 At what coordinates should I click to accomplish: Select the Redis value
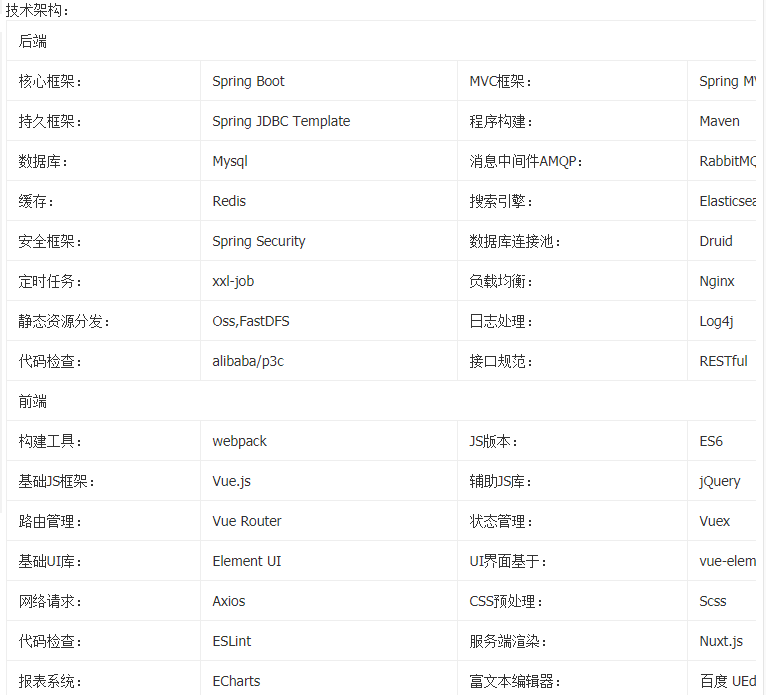click(x=229, y=201)
